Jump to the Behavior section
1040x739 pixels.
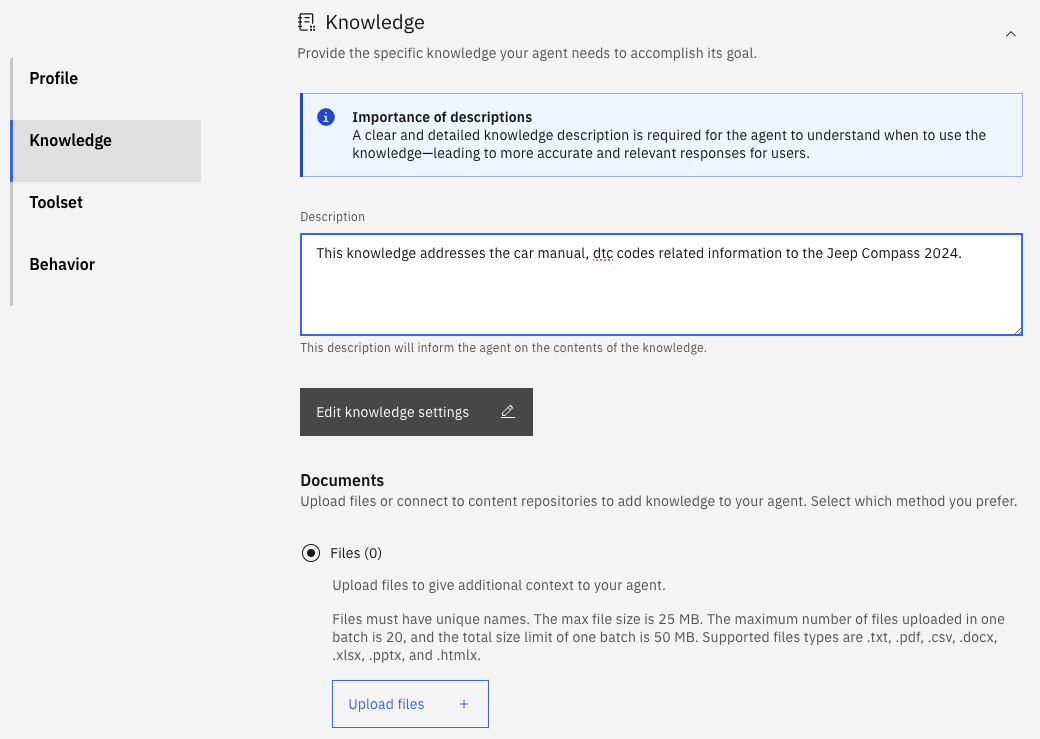point(106,264)
